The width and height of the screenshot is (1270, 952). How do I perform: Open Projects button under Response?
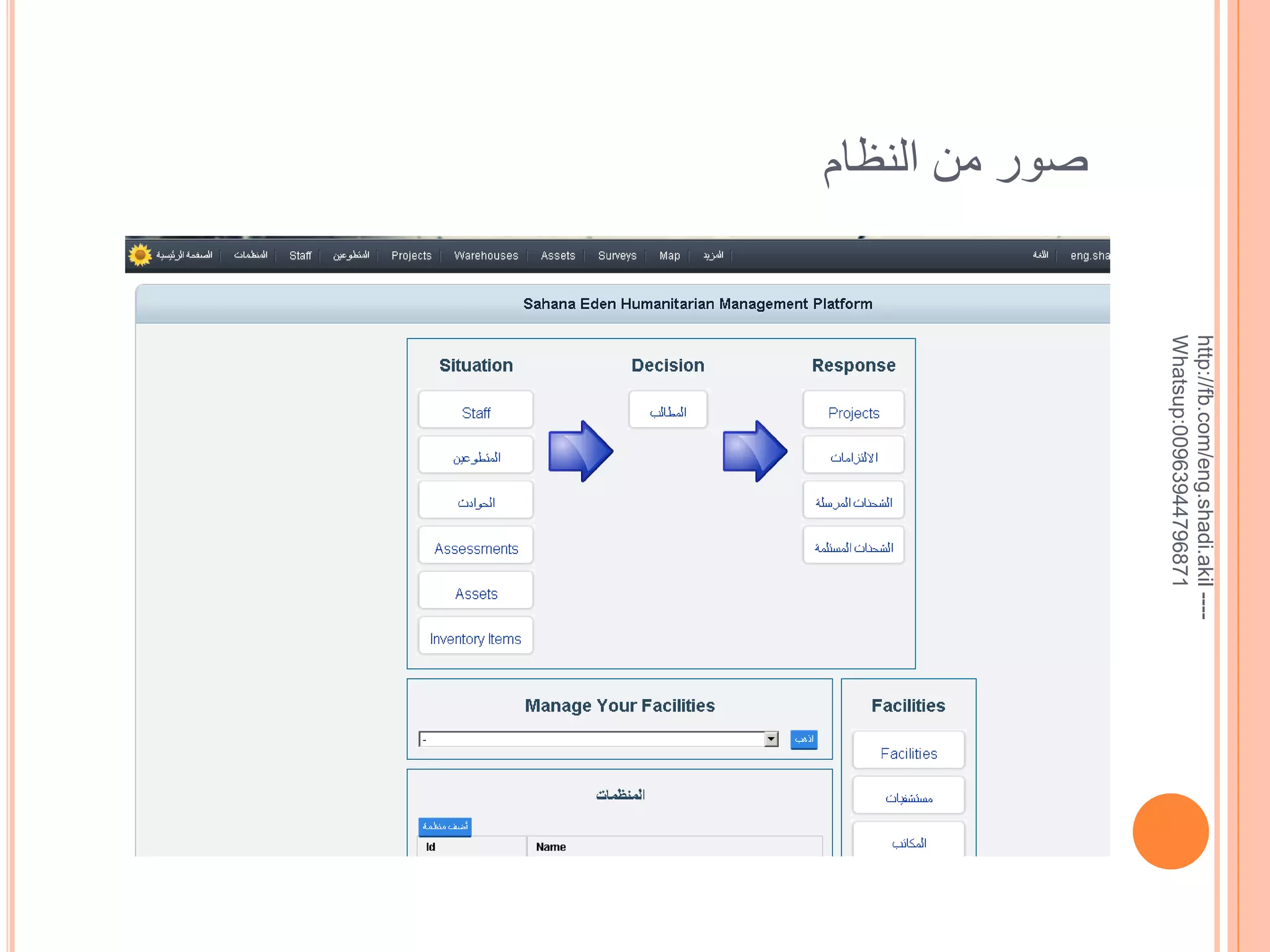coord(853,409)
